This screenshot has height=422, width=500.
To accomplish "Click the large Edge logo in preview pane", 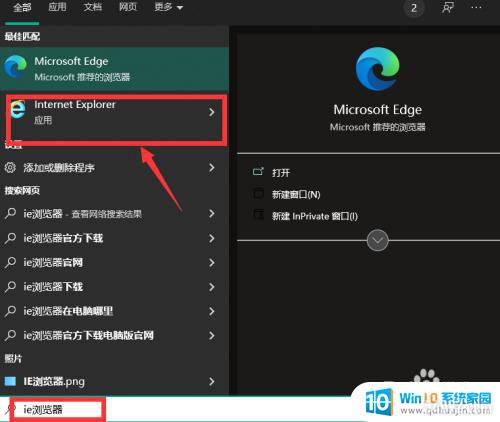I will pyautogui.click(x=377, y=69).
